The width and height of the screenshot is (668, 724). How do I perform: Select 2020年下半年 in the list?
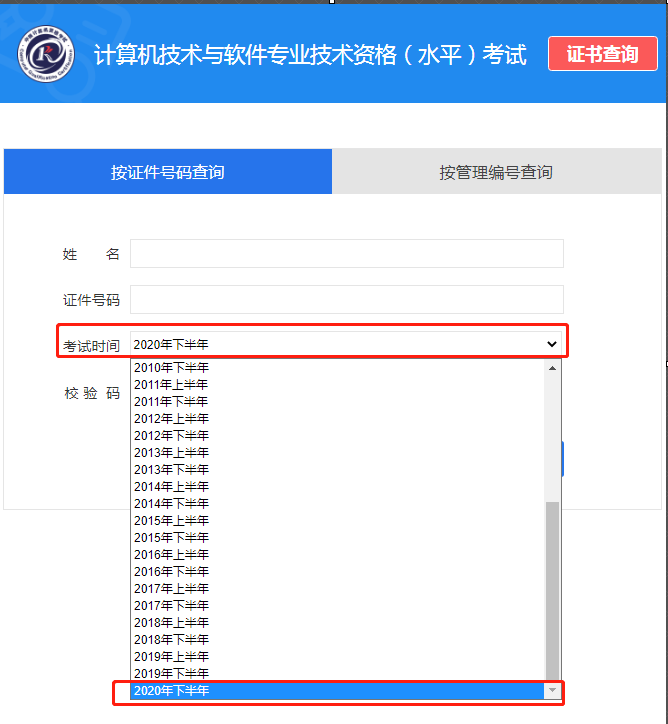point(172,691)
